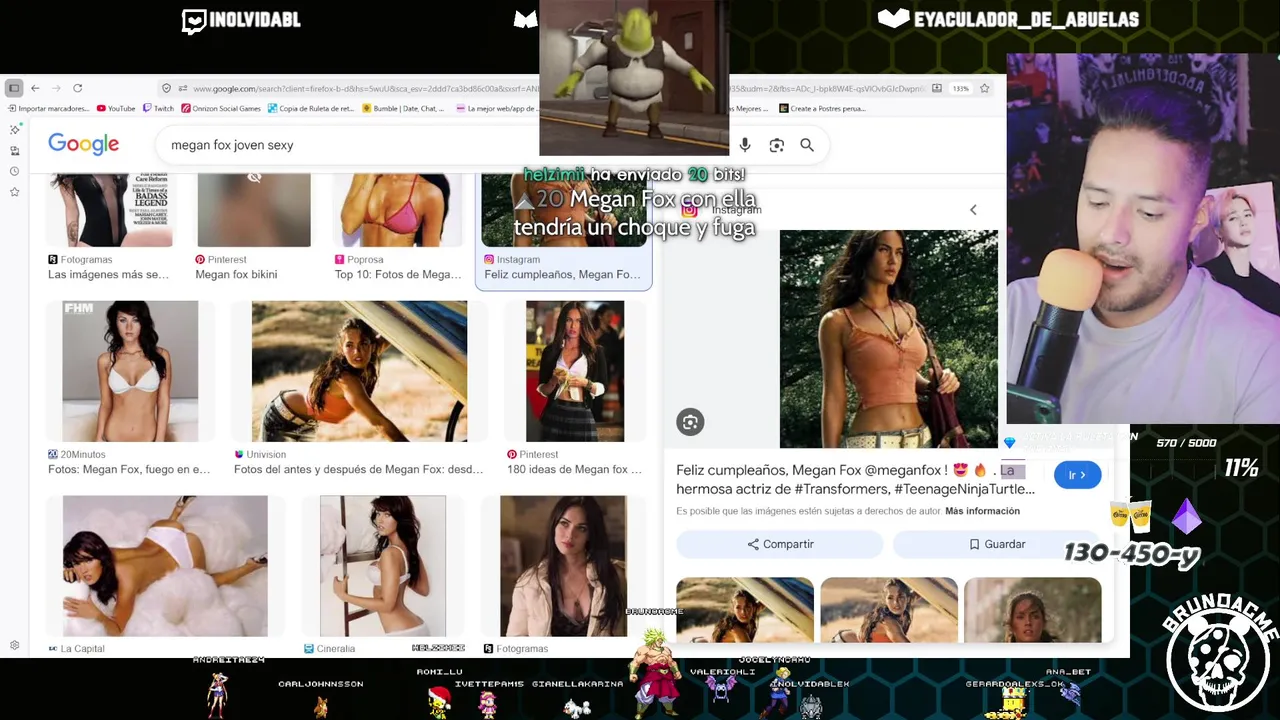Click the install/save page icon in address bar

(x=936, y=88)
